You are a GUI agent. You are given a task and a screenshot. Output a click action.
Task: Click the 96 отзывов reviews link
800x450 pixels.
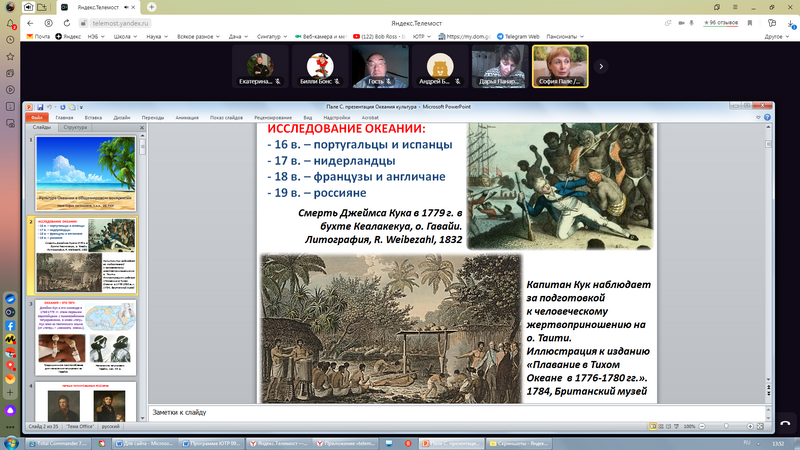click(x=720, y=23)
